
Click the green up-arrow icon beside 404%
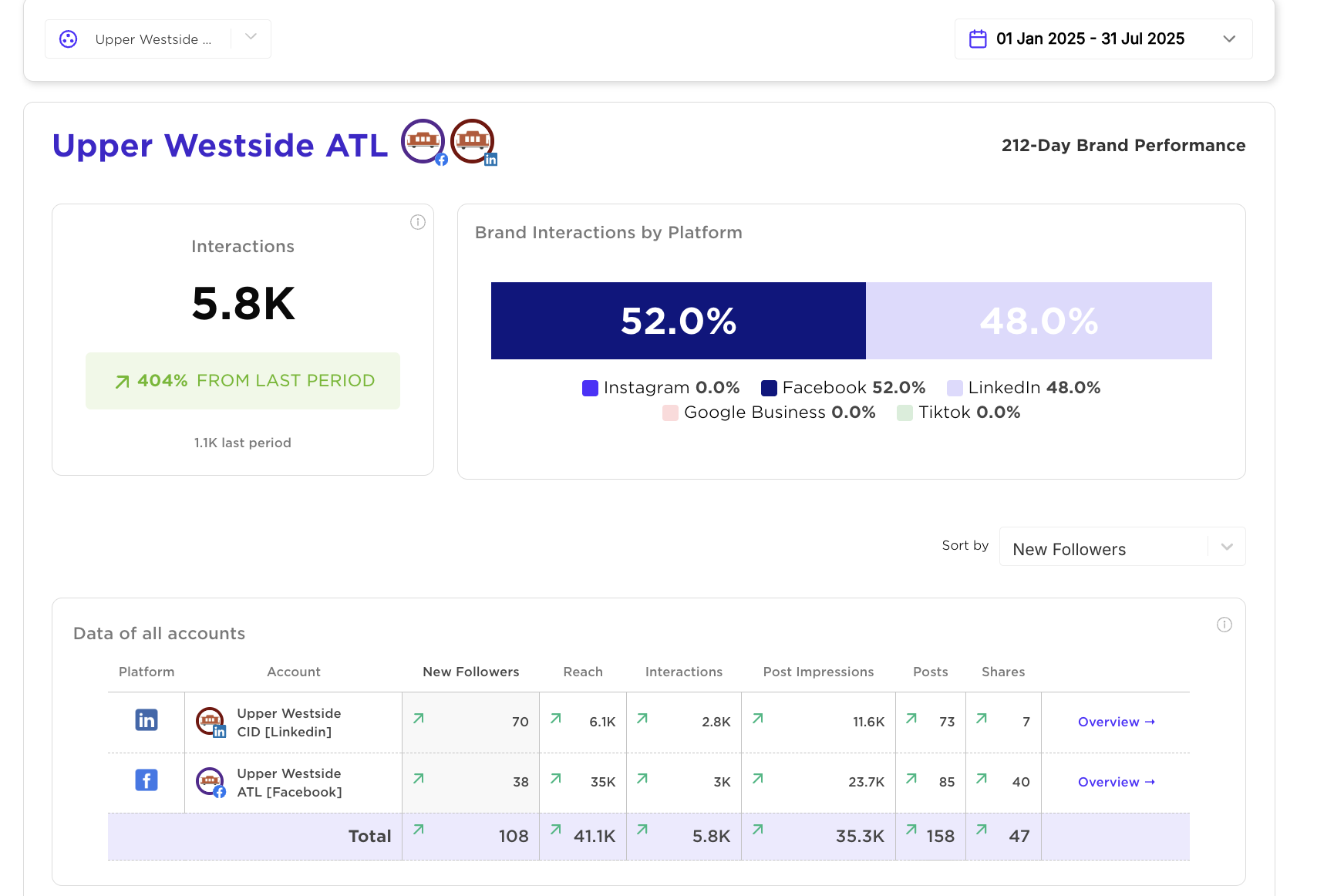(x=122, y=382)
